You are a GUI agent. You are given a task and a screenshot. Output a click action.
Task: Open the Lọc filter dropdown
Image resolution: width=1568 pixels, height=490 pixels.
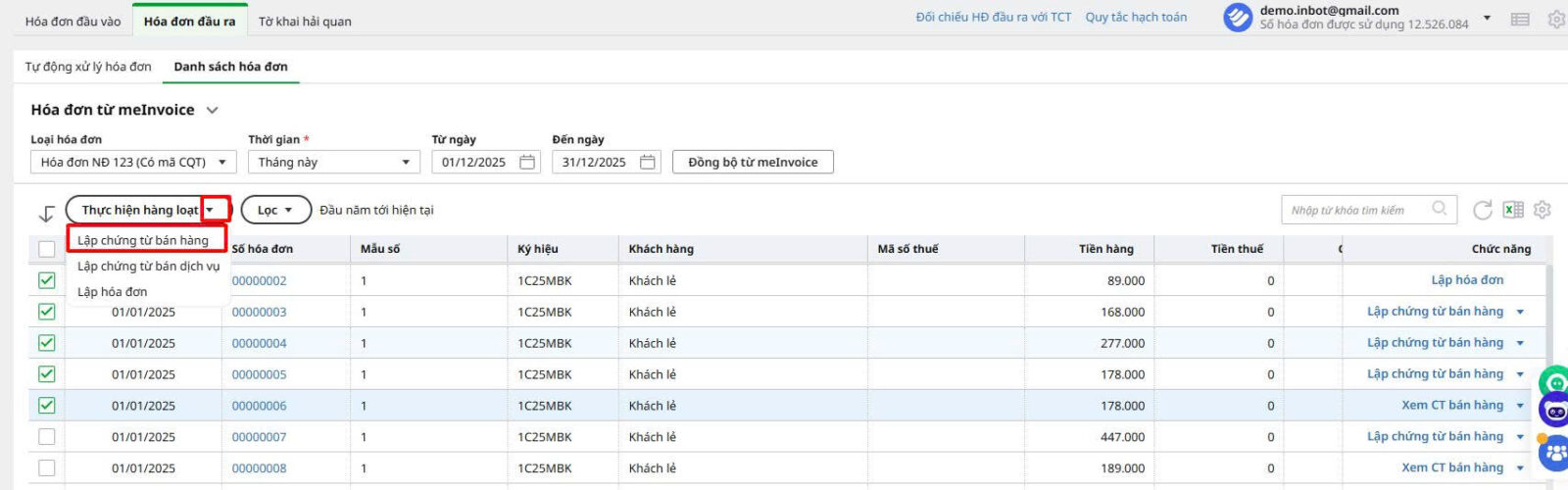click(275, 210)
